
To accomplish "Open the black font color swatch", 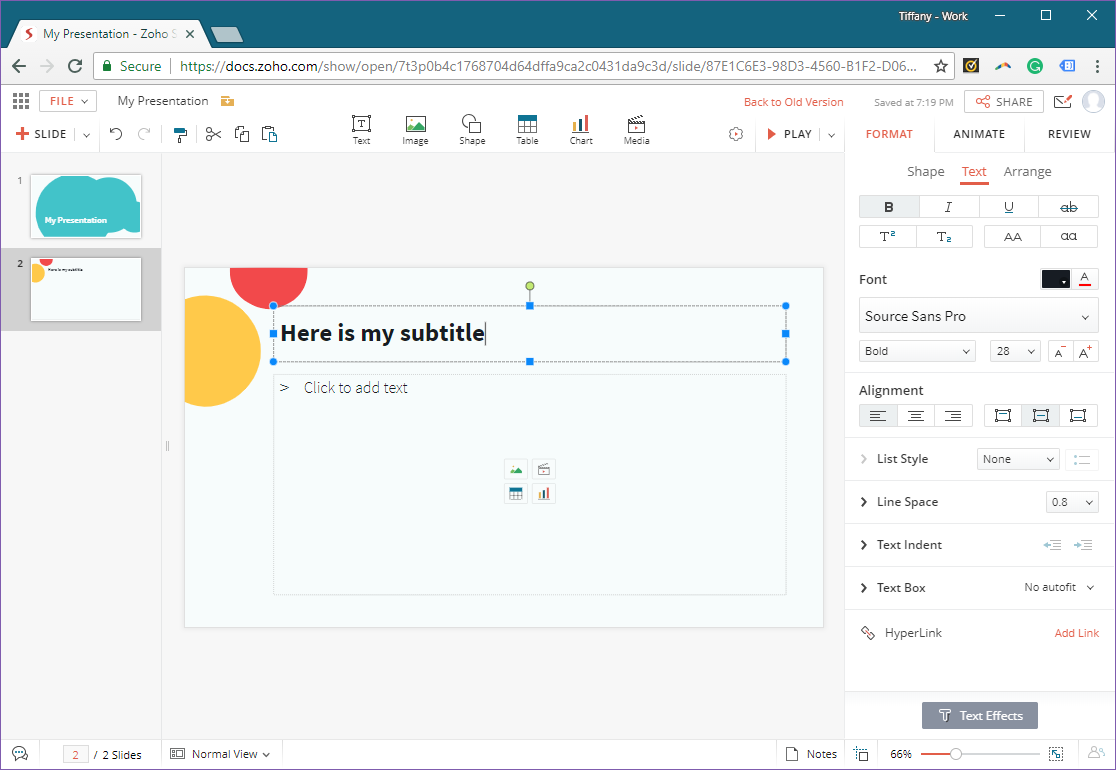I will (x=1056, y=279).
